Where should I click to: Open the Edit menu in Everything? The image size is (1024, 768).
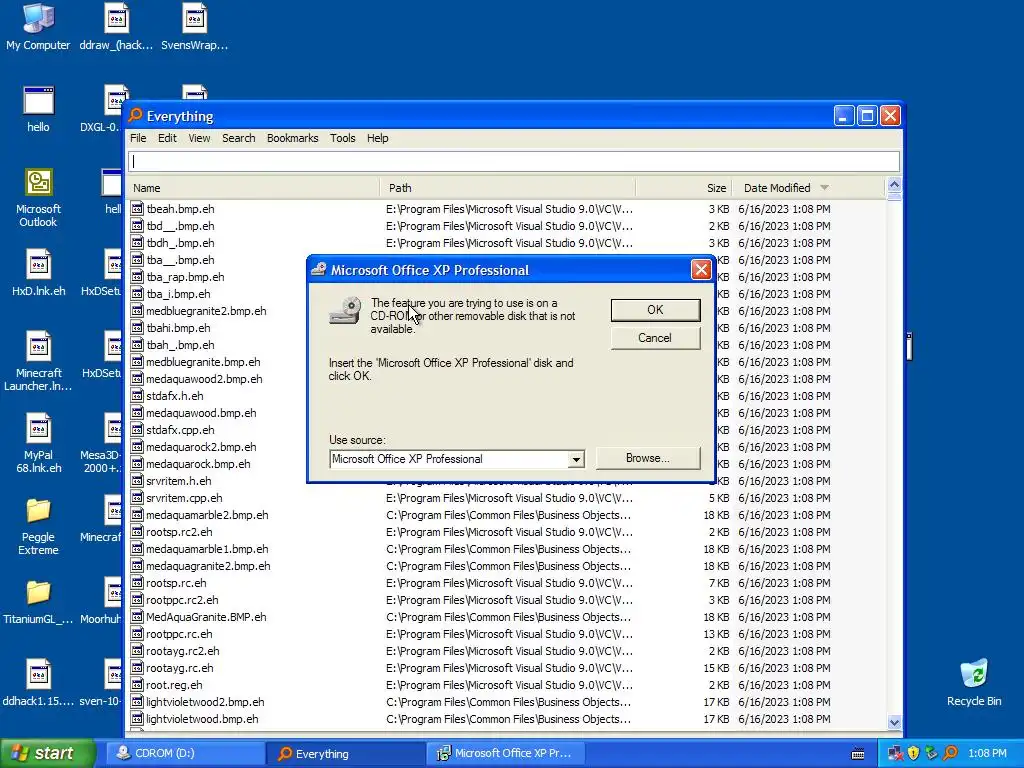click(x=167, y=138)
